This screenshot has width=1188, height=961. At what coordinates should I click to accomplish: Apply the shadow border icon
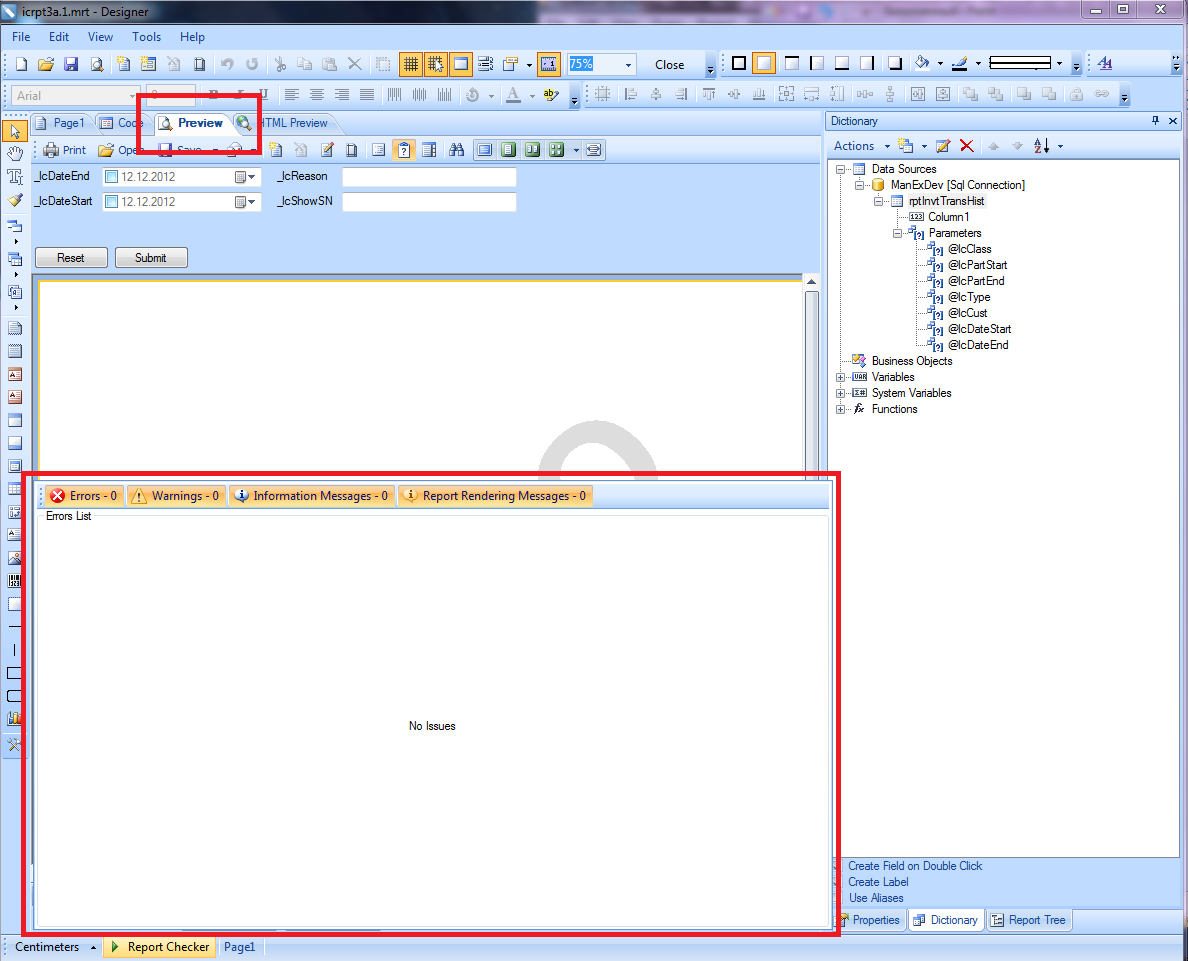[x=895, y=64]
